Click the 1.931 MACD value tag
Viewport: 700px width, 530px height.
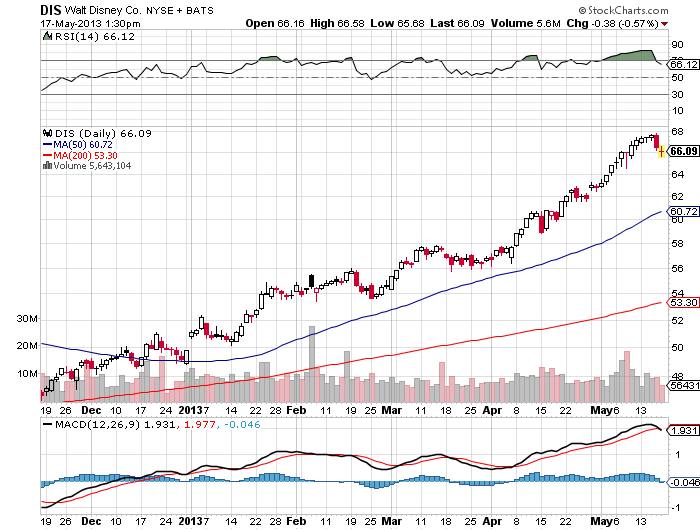click(x=683, y=430)
